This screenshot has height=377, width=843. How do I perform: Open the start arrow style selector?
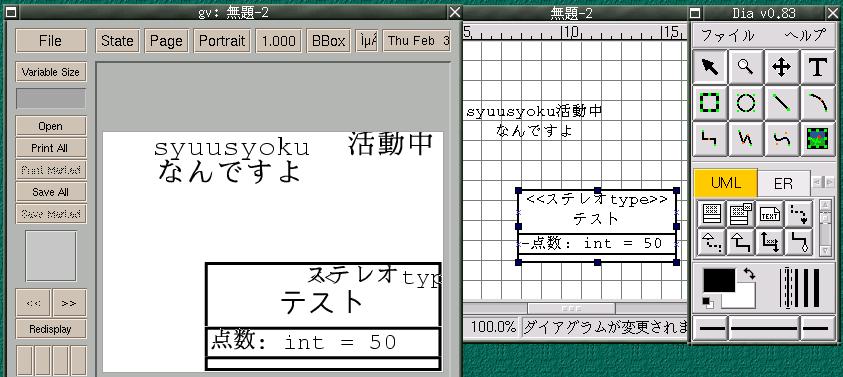click(x=710, y=328)
